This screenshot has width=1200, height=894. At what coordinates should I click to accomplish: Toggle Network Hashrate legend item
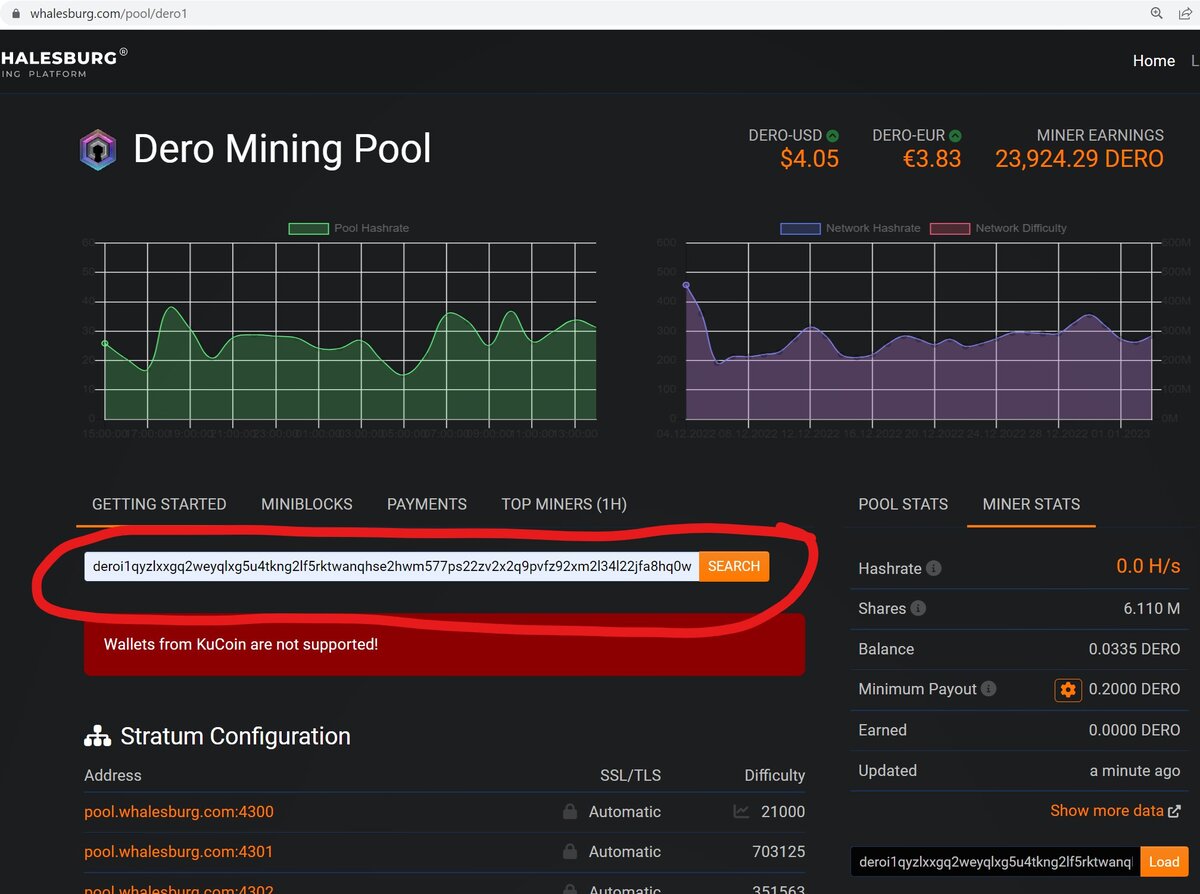click(850, 228)
